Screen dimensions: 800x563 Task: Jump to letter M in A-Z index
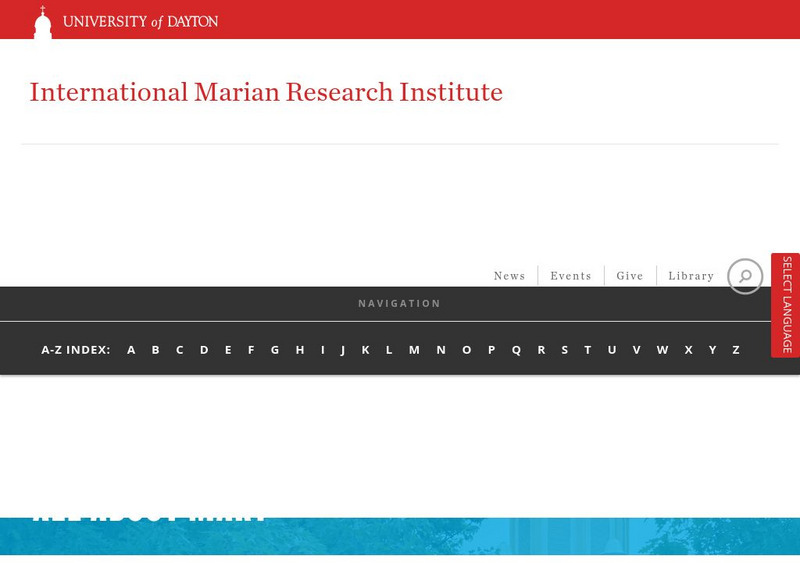[x=414, y=350]
